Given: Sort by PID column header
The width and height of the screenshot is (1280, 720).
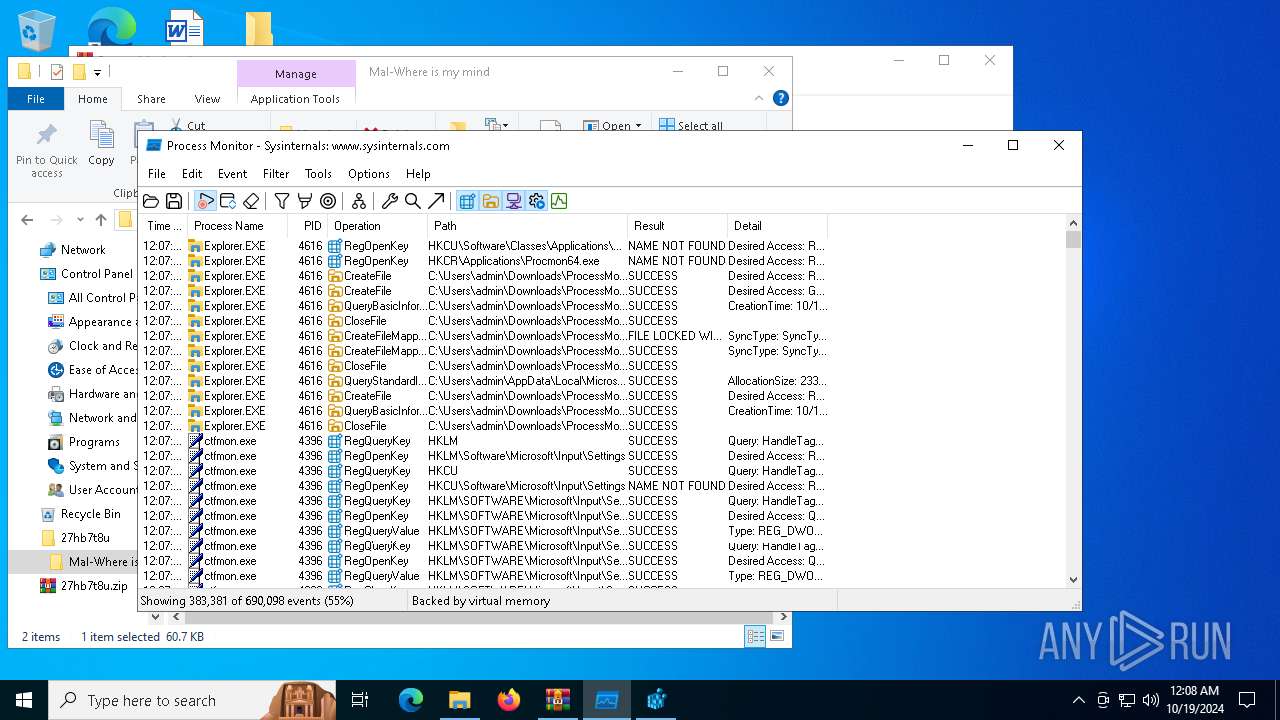Looking at the screenshot, I should pyautogui.click(x=307, y=226).
